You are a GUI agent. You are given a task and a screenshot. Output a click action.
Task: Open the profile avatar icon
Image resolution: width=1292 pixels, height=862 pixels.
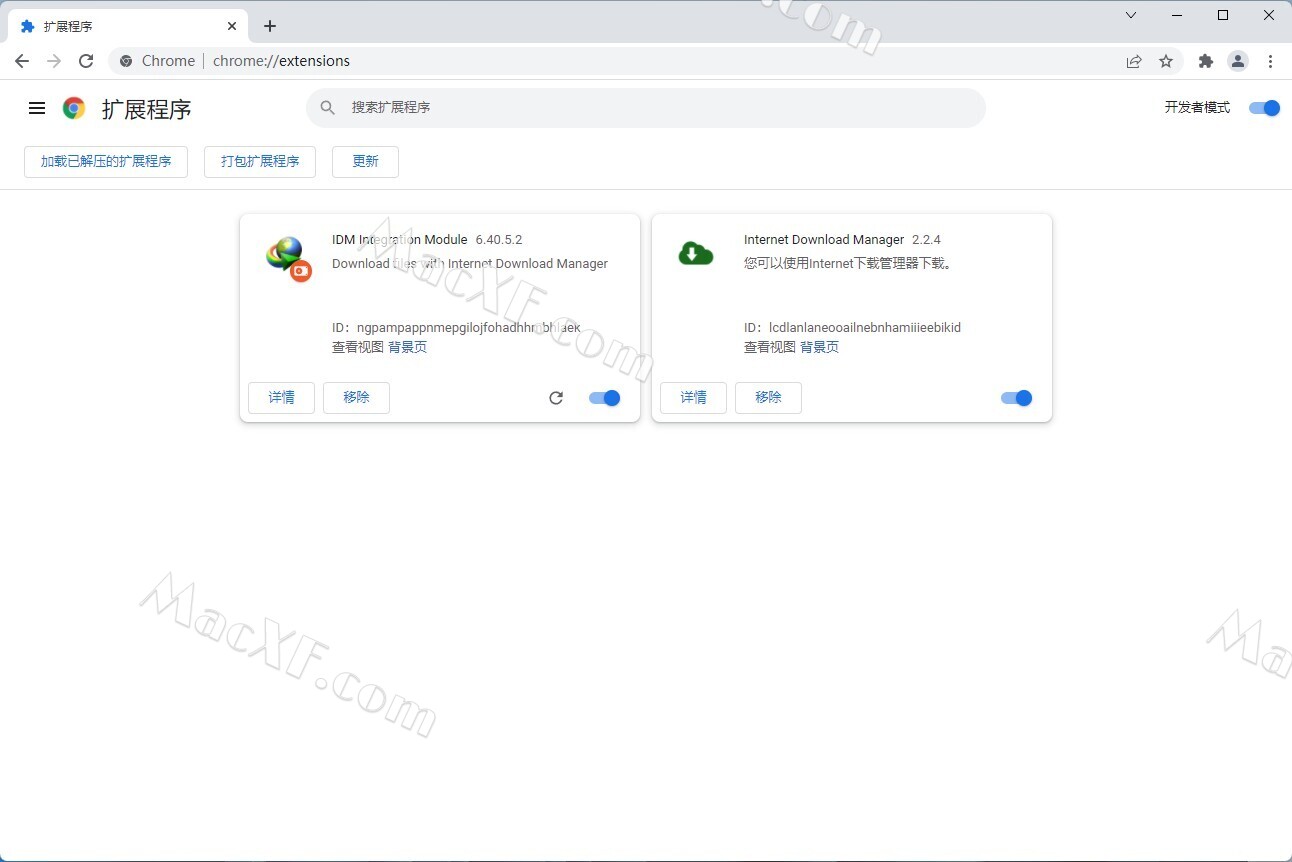[x=1238, y=61]
